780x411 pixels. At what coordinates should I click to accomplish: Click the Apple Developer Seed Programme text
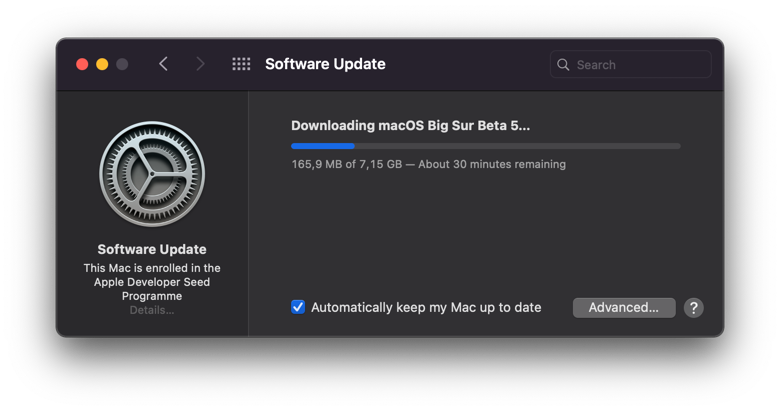pos(152,282)
